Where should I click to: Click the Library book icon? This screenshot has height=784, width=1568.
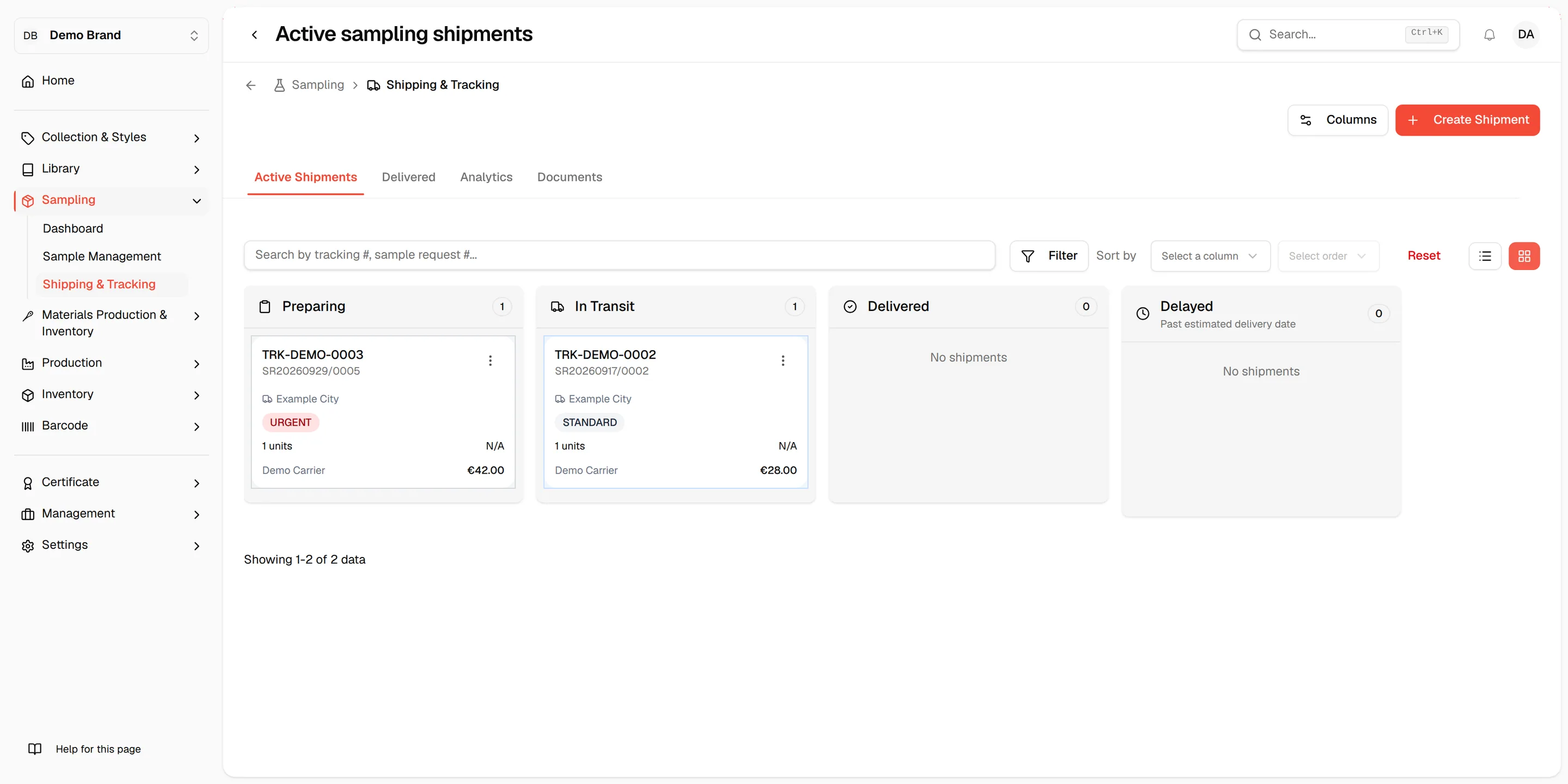(x=28, y=169)
